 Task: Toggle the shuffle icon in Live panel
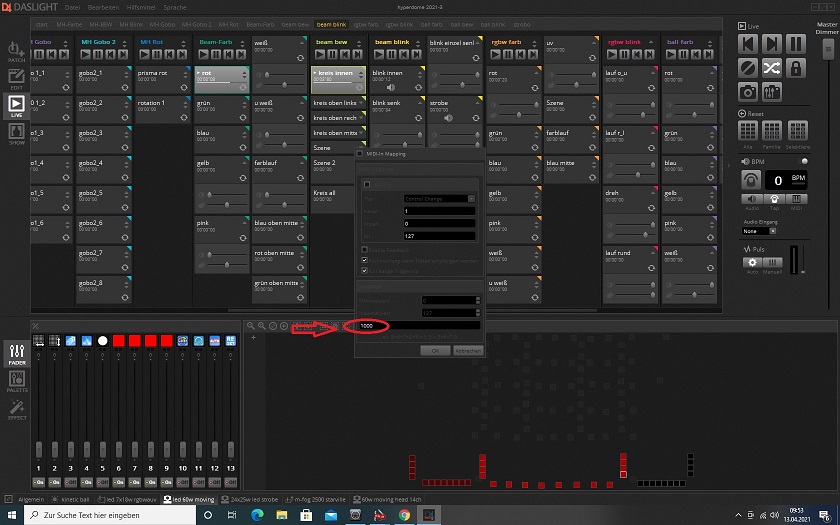tap(772, 68)
